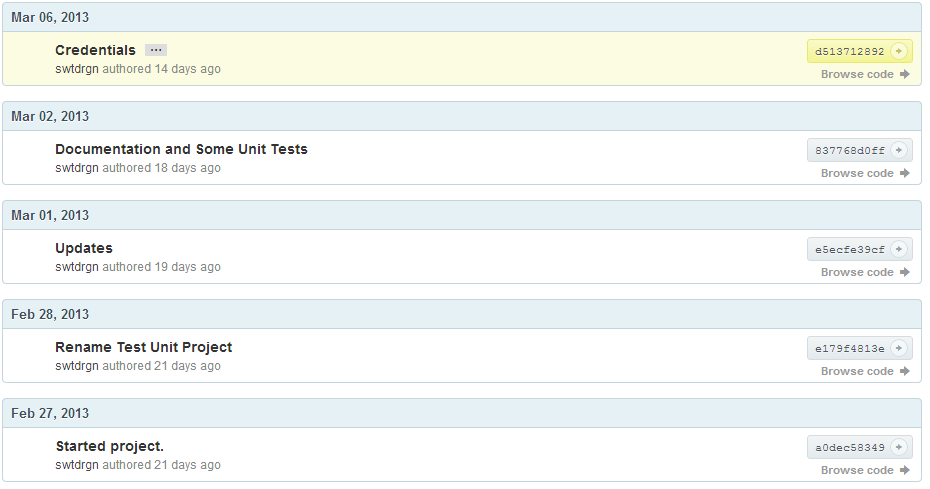930x489 pixels.
Task: Click arrow icon beside hash a0dec58349
Action: click(898, 447)
